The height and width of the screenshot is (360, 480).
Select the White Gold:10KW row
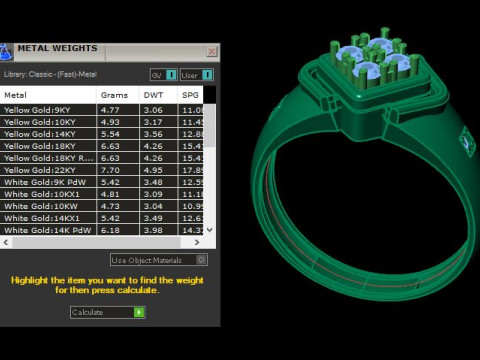tap(101, 206)
